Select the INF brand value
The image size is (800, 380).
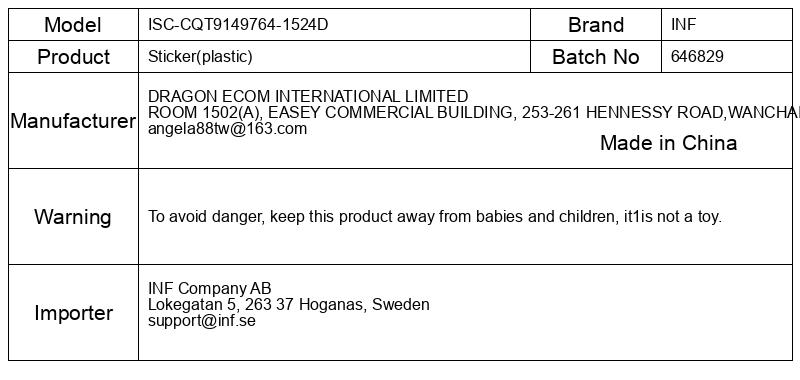683,24
